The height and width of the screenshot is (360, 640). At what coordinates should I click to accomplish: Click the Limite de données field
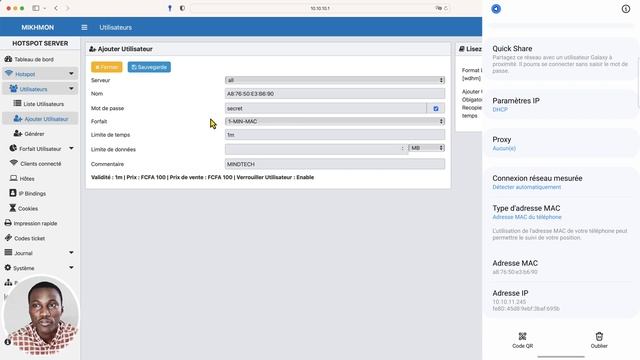(x=316, y=149)
